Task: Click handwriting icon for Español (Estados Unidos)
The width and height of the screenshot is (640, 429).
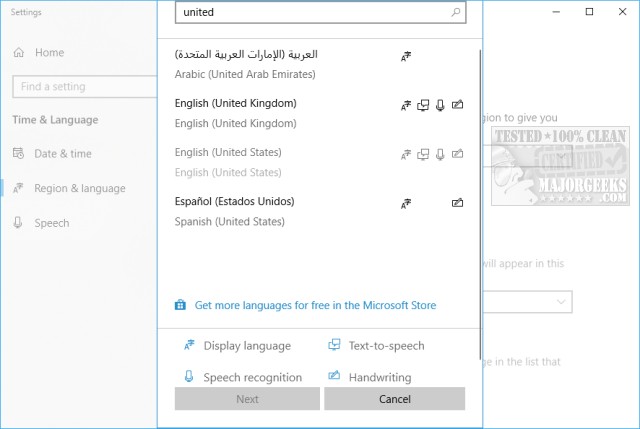Action: pos(457,202)
